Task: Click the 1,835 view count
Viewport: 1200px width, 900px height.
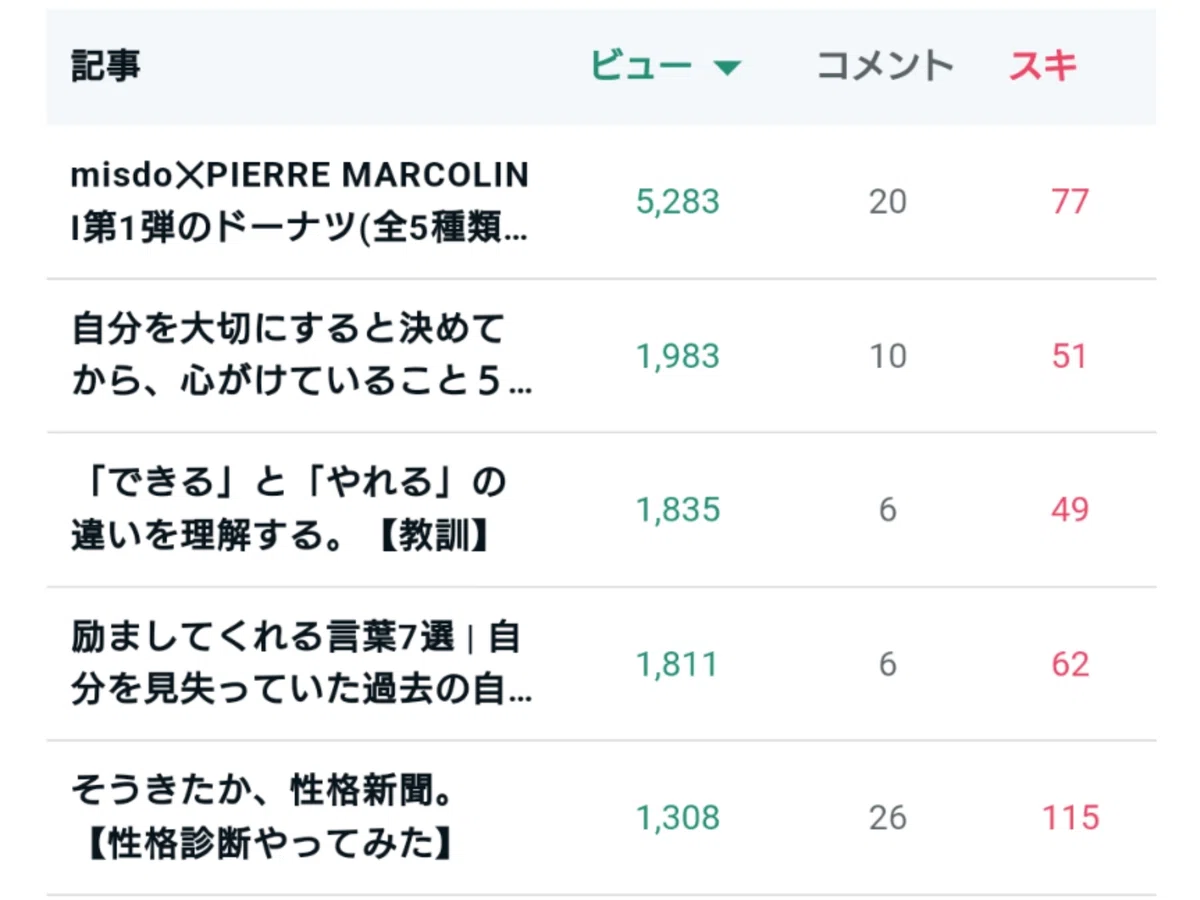Action: [x=678, y=511]
